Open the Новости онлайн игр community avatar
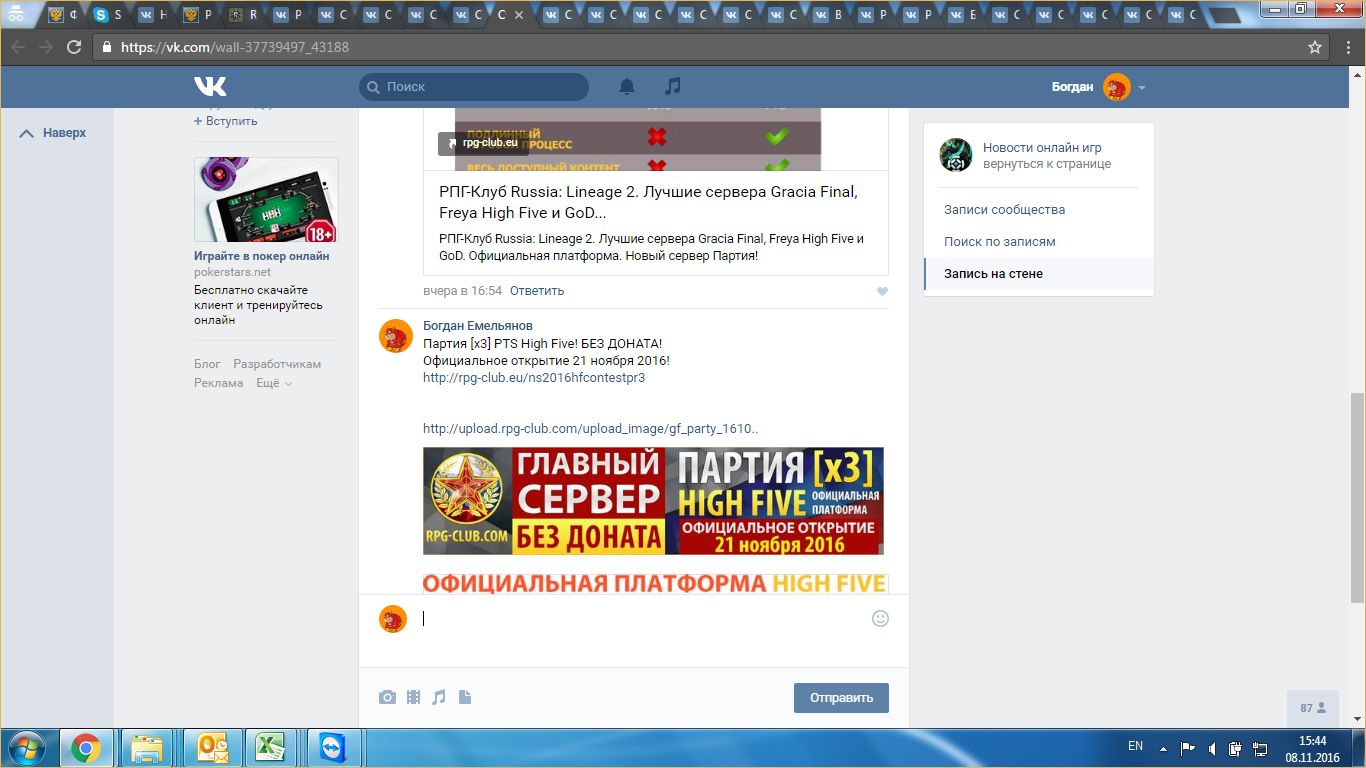 point(956,155)
